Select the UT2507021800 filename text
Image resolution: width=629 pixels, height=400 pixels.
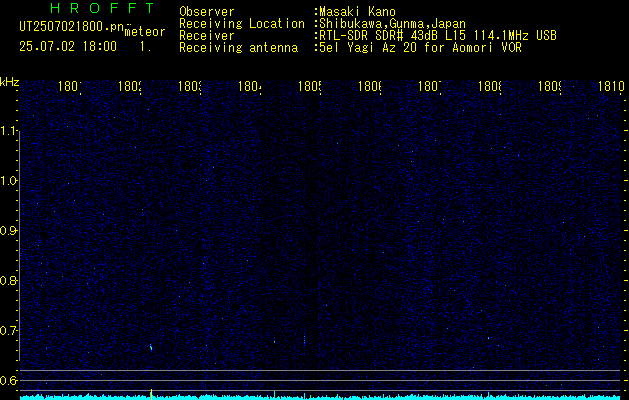[71, 27]
